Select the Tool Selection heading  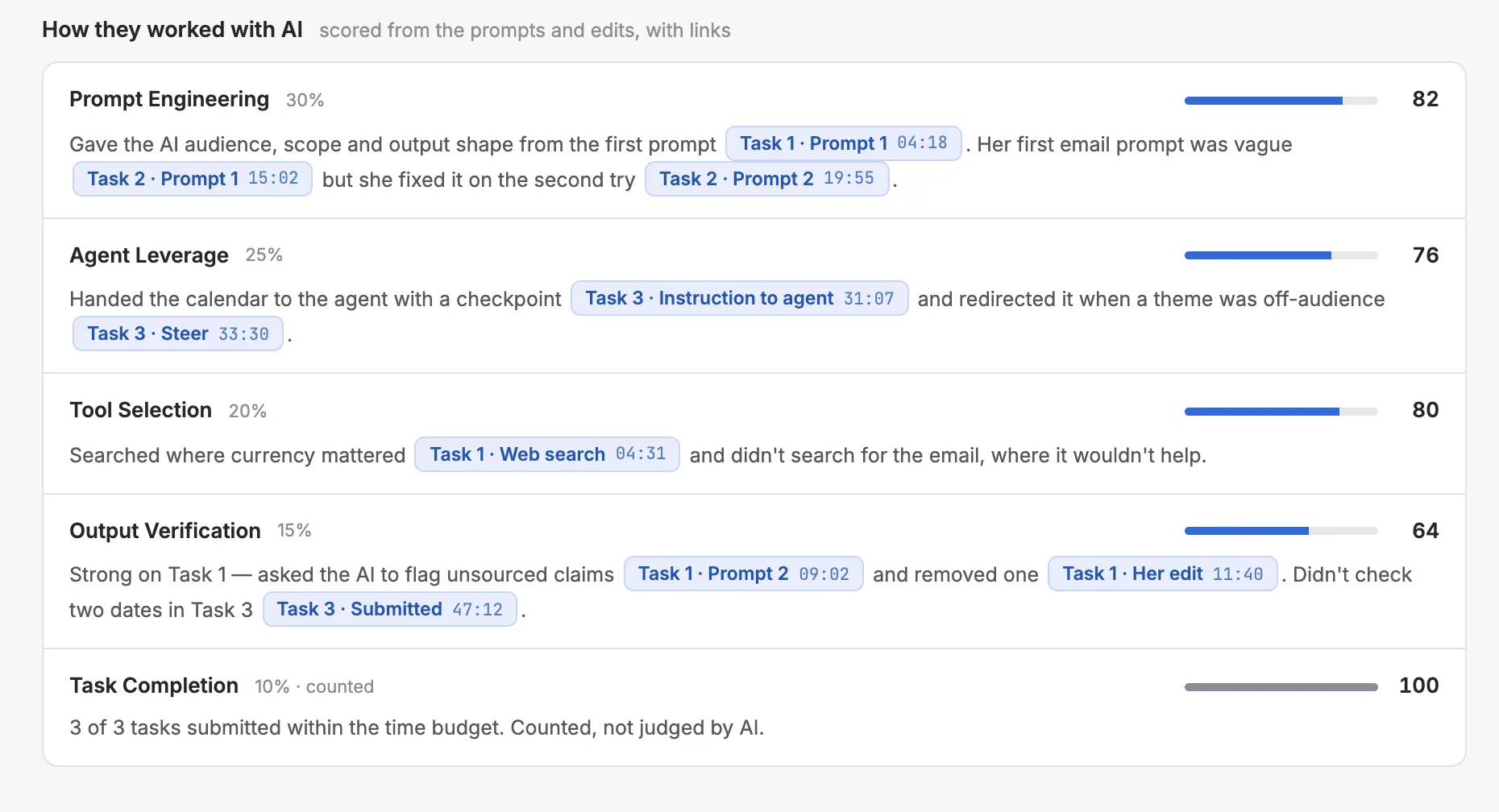pos(141,410)
